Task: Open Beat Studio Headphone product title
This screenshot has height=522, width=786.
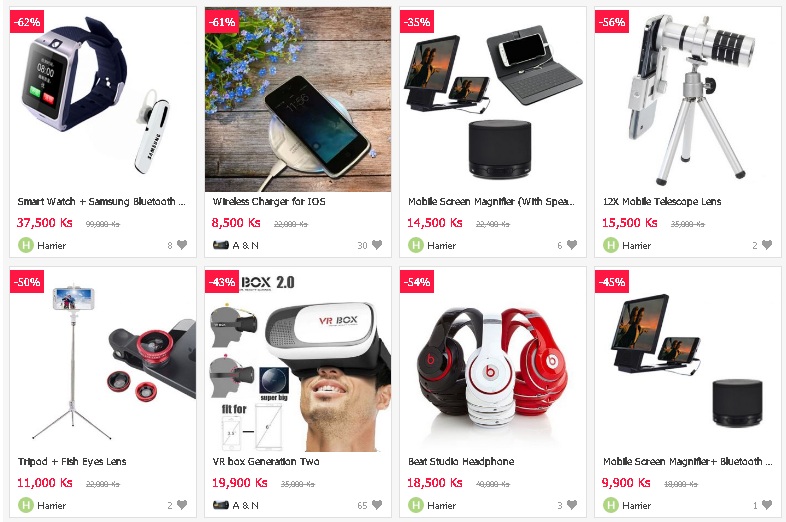Action: tap(461, 461)
